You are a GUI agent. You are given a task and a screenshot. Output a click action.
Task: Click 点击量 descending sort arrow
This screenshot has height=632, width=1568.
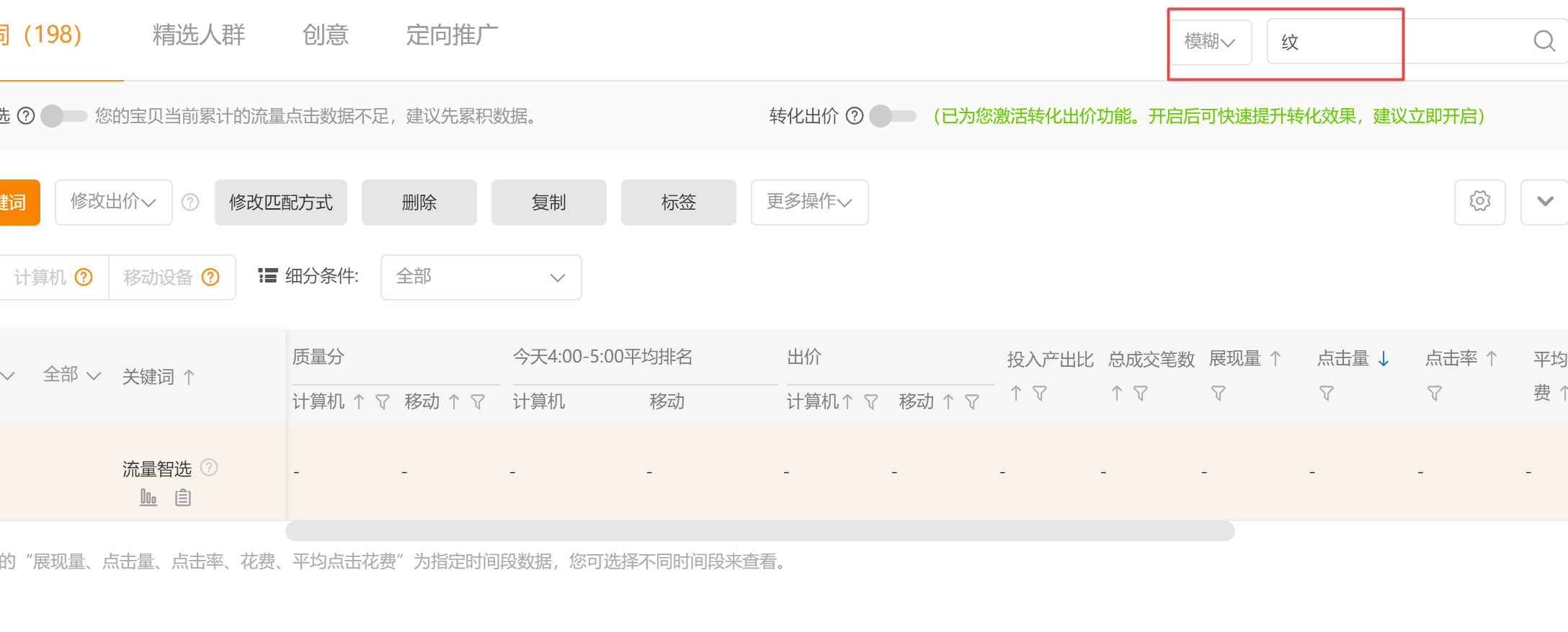point(1384,358)
